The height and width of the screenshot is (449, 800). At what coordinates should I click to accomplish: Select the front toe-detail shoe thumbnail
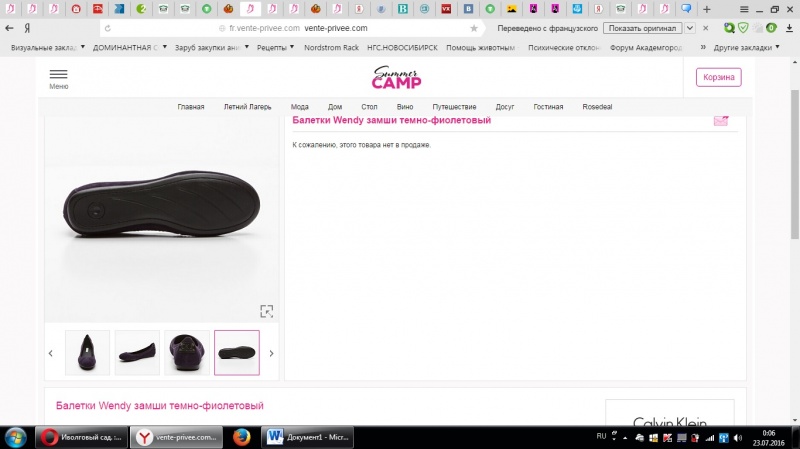tap(187, 353)
